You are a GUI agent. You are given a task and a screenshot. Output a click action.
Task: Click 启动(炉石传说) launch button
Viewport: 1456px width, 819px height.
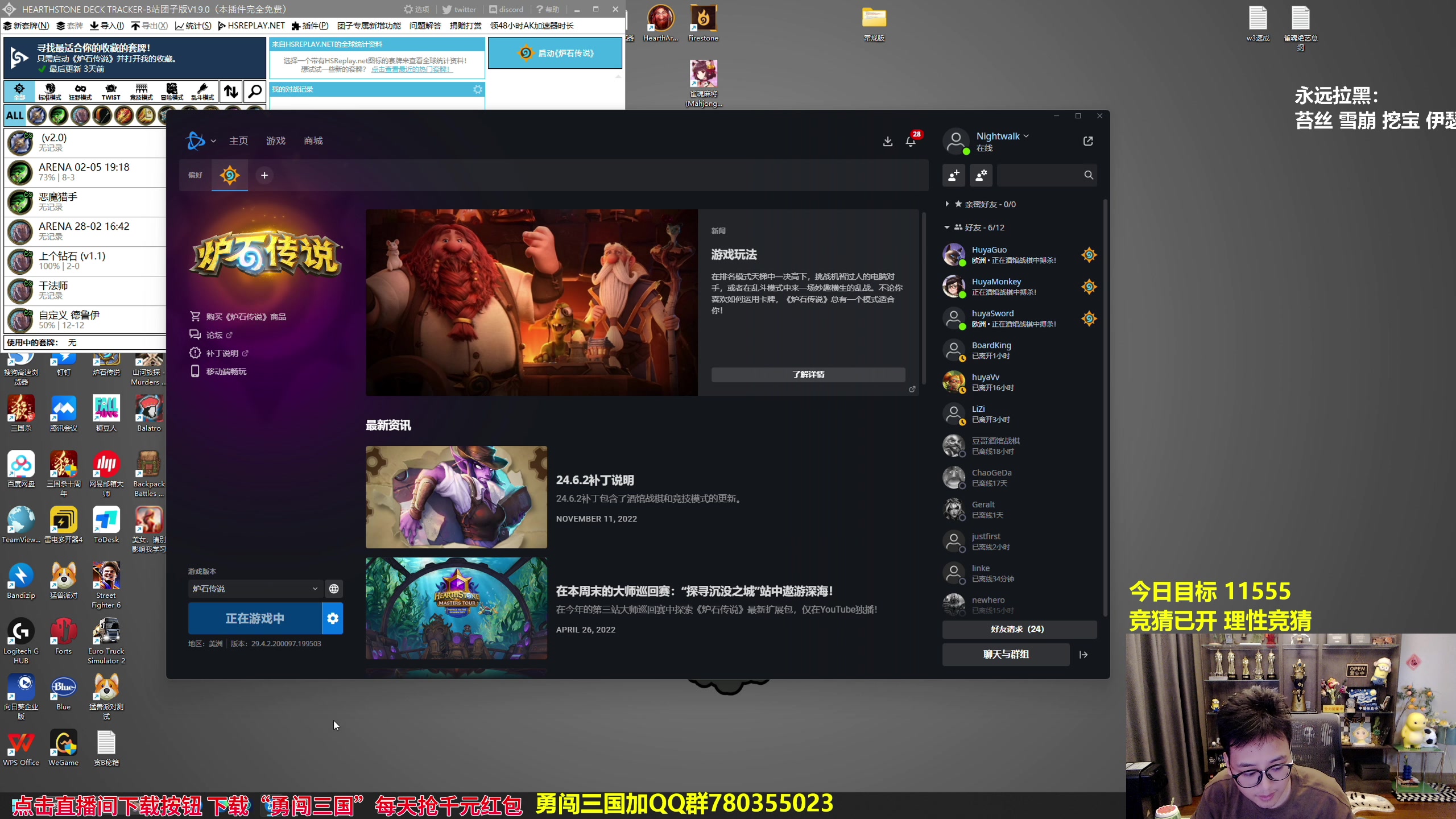(x=555, y=53)
